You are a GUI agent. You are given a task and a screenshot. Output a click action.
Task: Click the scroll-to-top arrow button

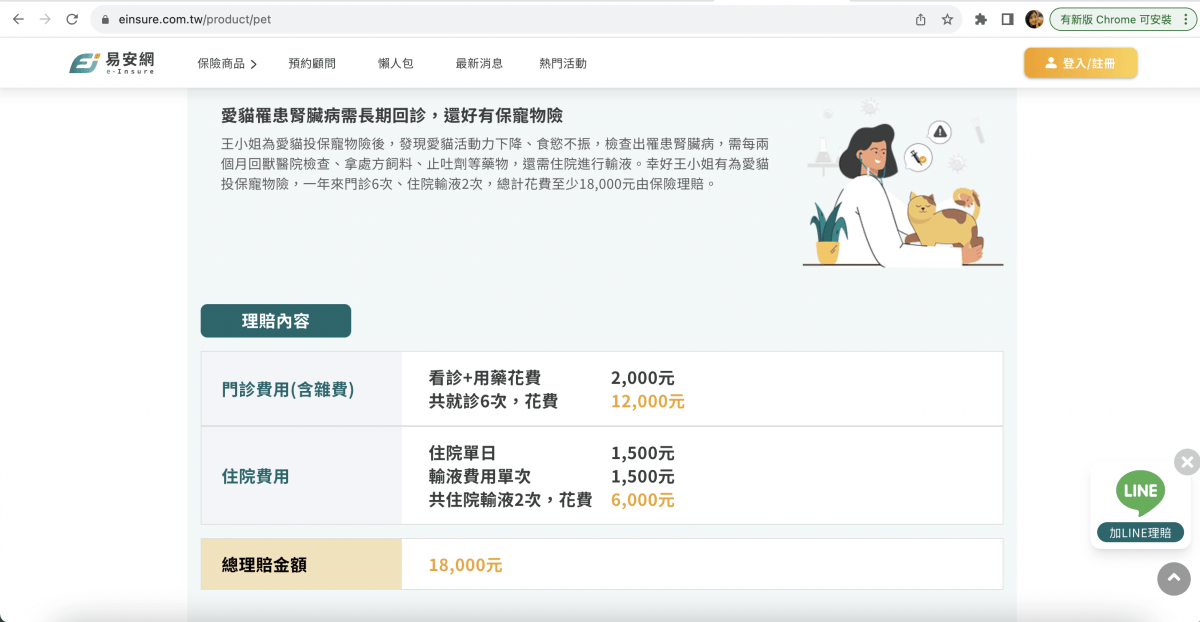(x=1174, y=578)
